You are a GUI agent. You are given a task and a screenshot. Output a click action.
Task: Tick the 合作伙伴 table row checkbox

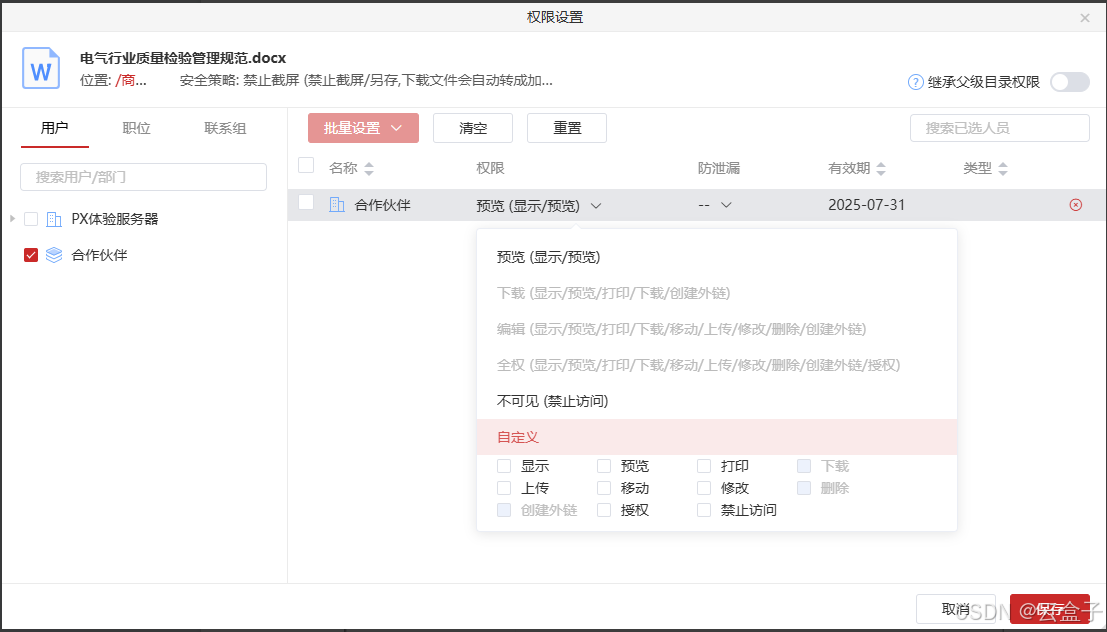[x=306, y=202]
